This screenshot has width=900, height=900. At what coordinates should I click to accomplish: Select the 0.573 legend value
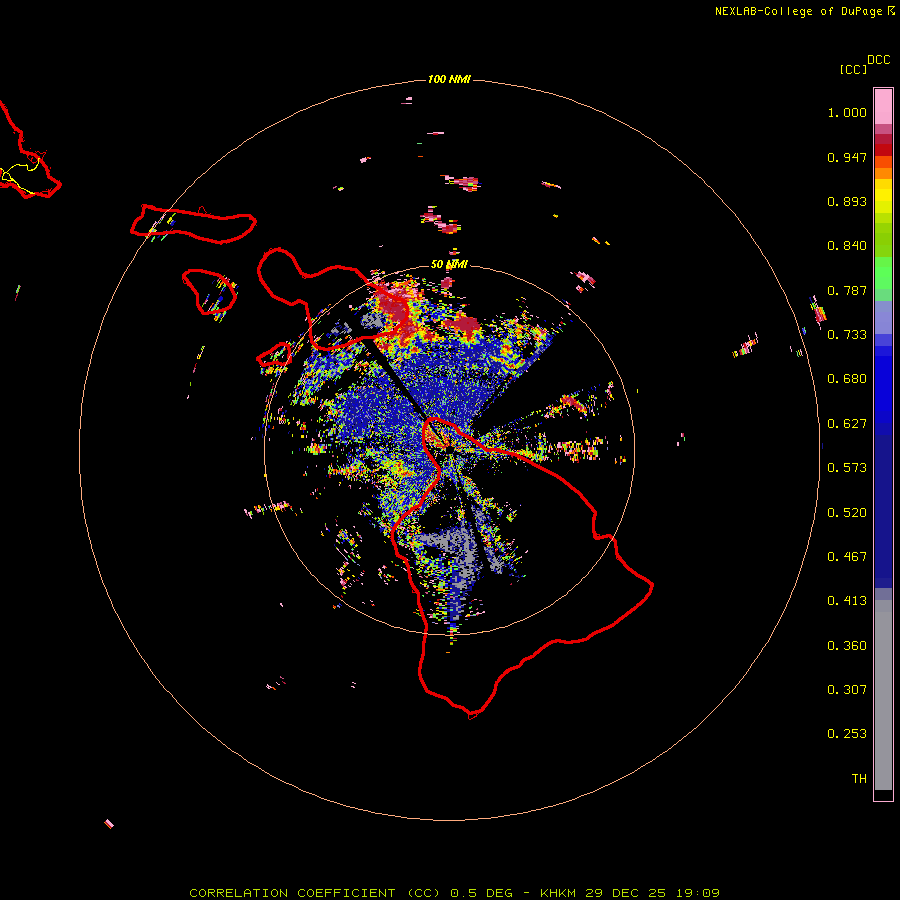pyautogui.click(x=847, y=468)
